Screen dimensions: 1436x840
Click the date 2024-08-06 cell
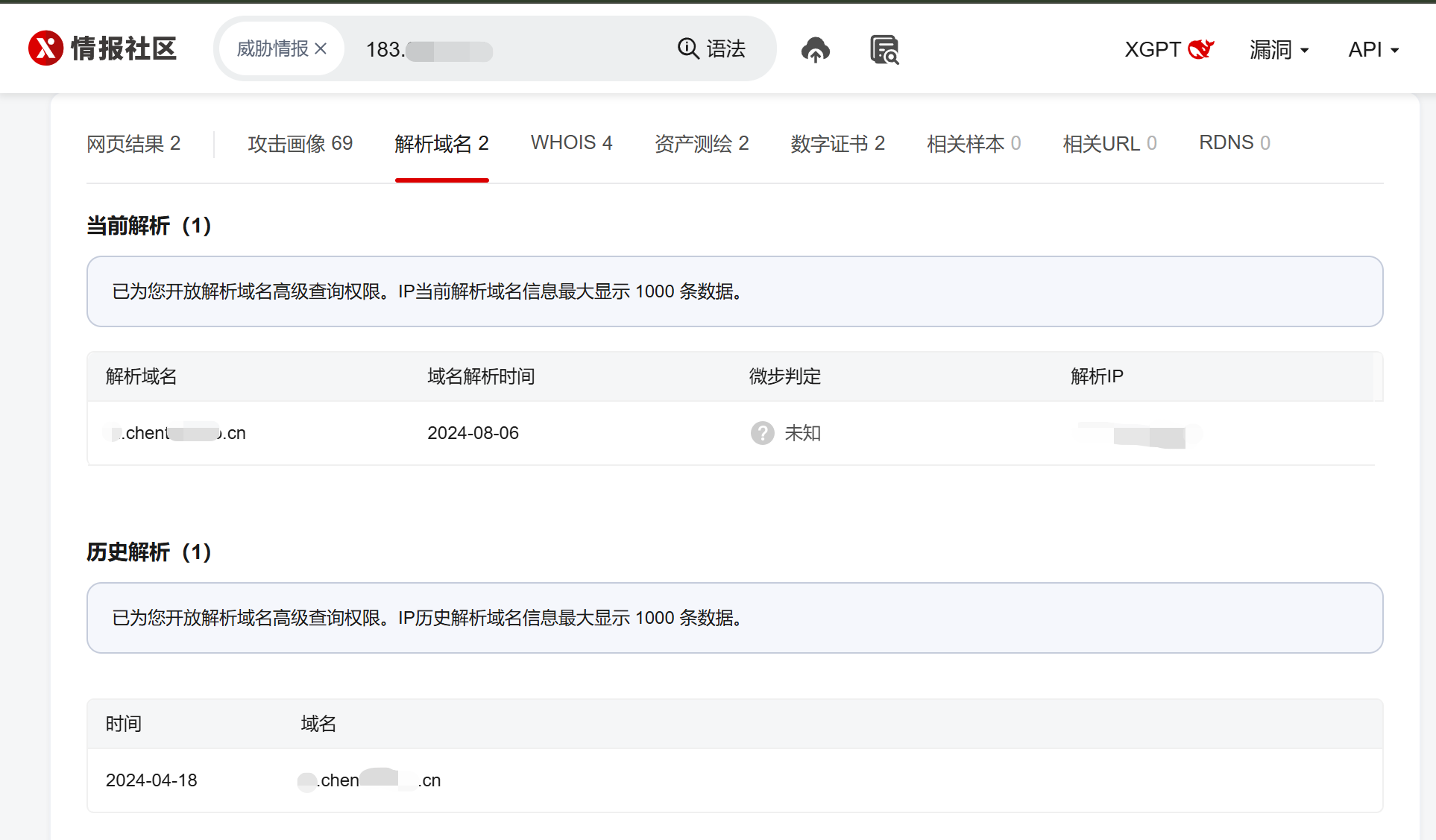473,433
